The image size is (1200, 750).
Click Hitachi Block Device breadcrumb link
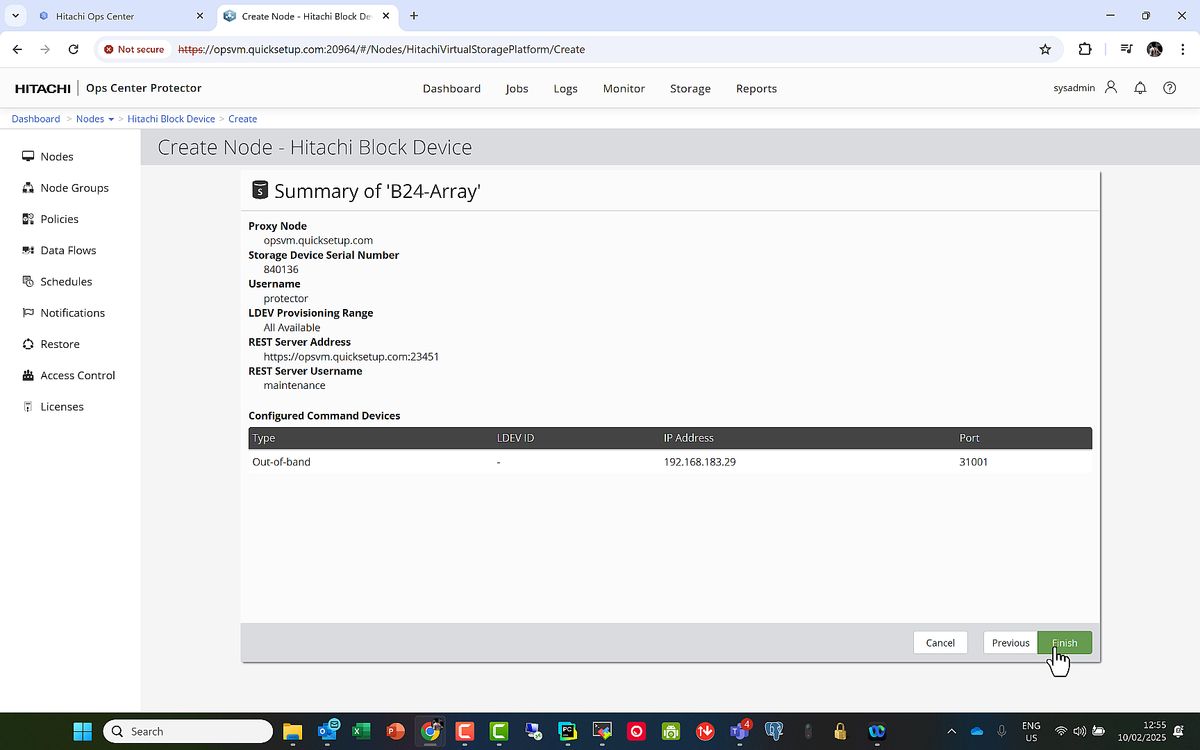tap(171, 119)
